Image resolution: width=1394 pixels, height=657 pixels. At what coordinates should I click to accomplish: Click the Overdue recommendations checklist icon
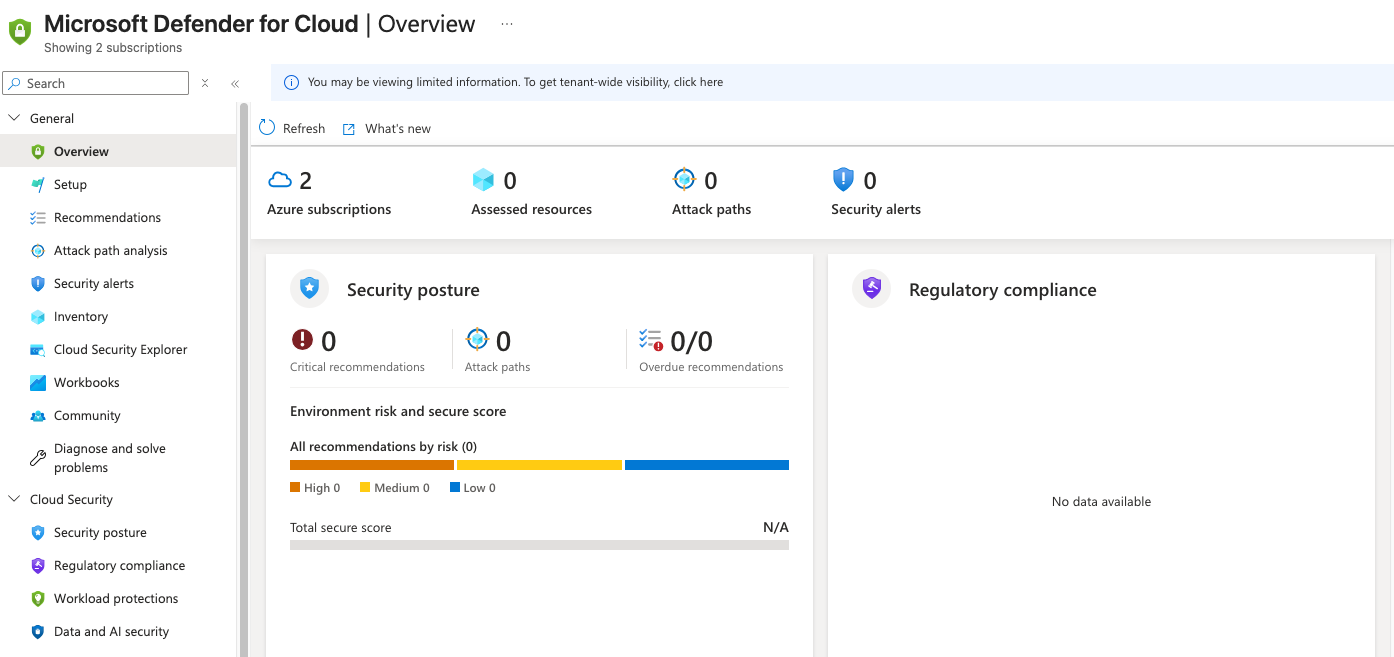click(x=651, y=341)
